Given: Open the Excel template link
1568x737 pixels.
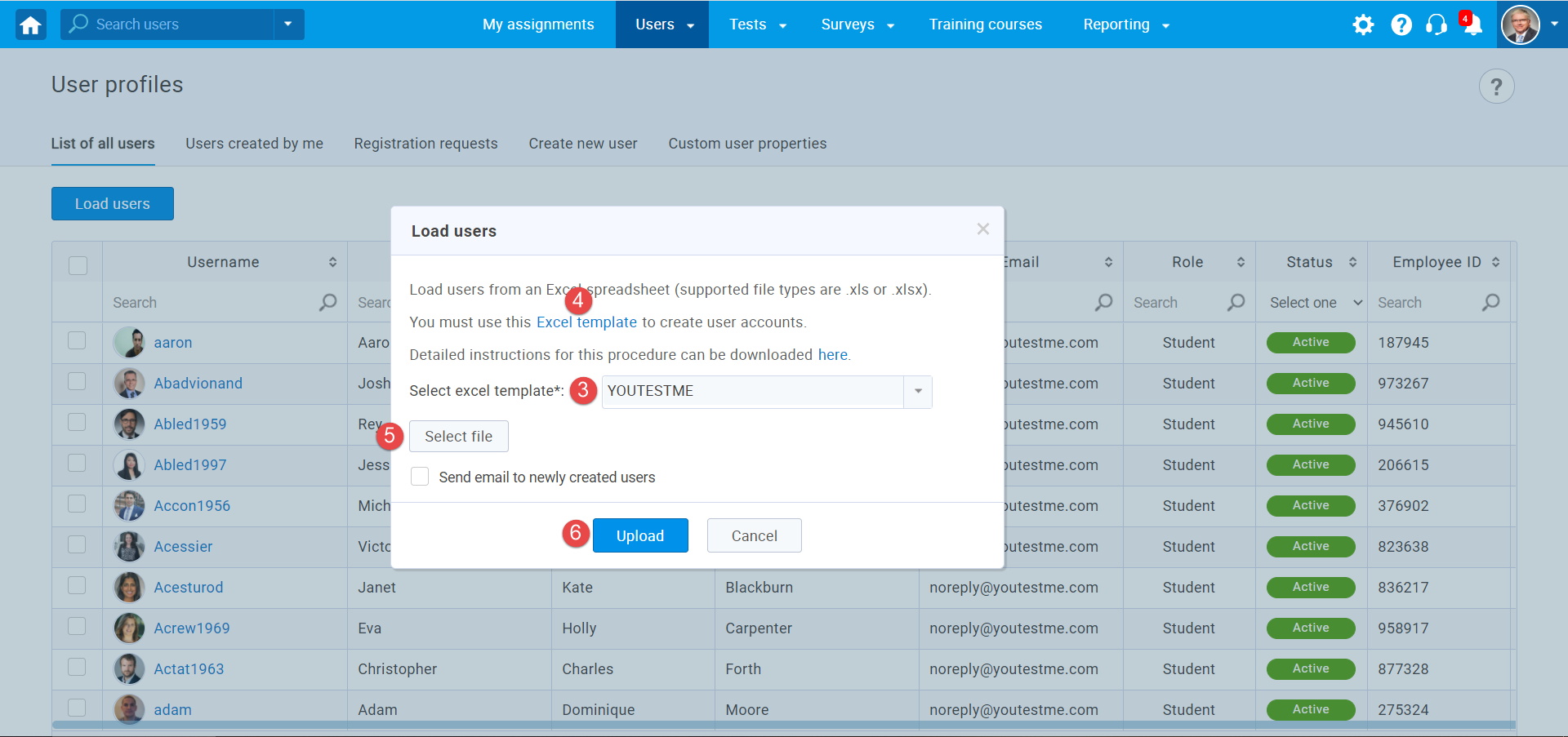Looking at the screenshot, I should tap(586, 322).
